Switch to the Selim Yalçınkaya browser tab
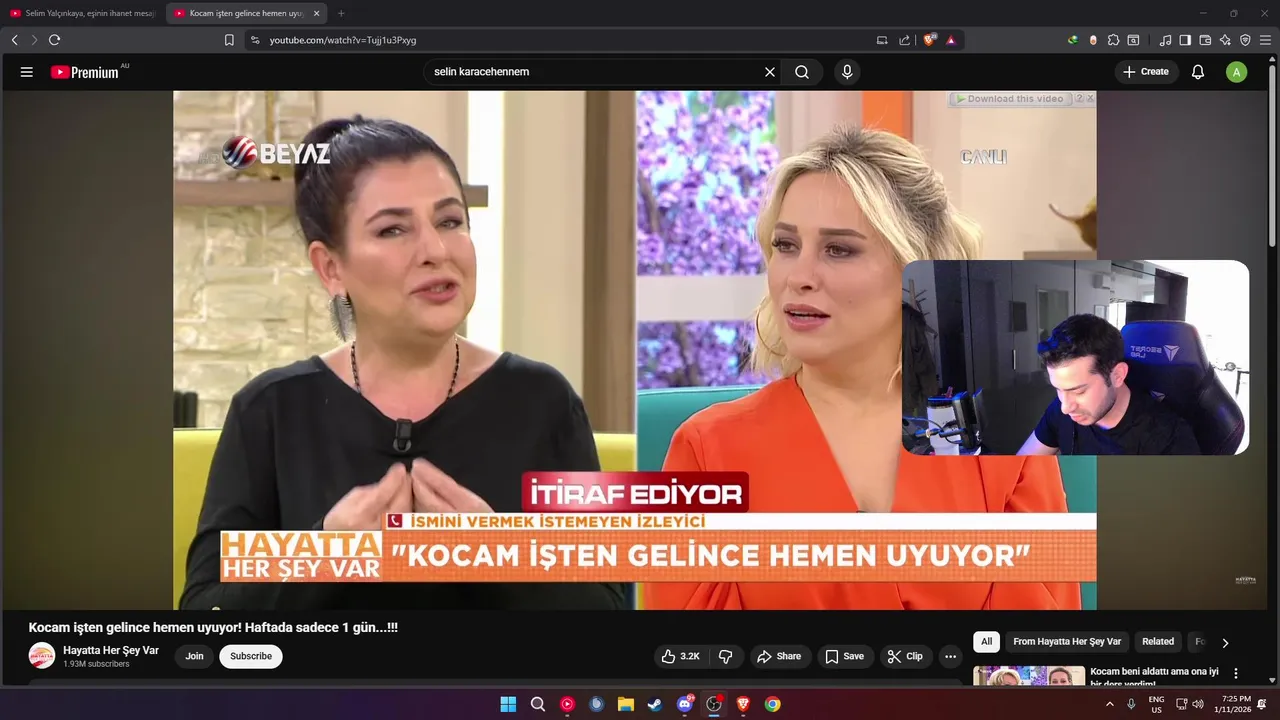 (x=82, y=13)
